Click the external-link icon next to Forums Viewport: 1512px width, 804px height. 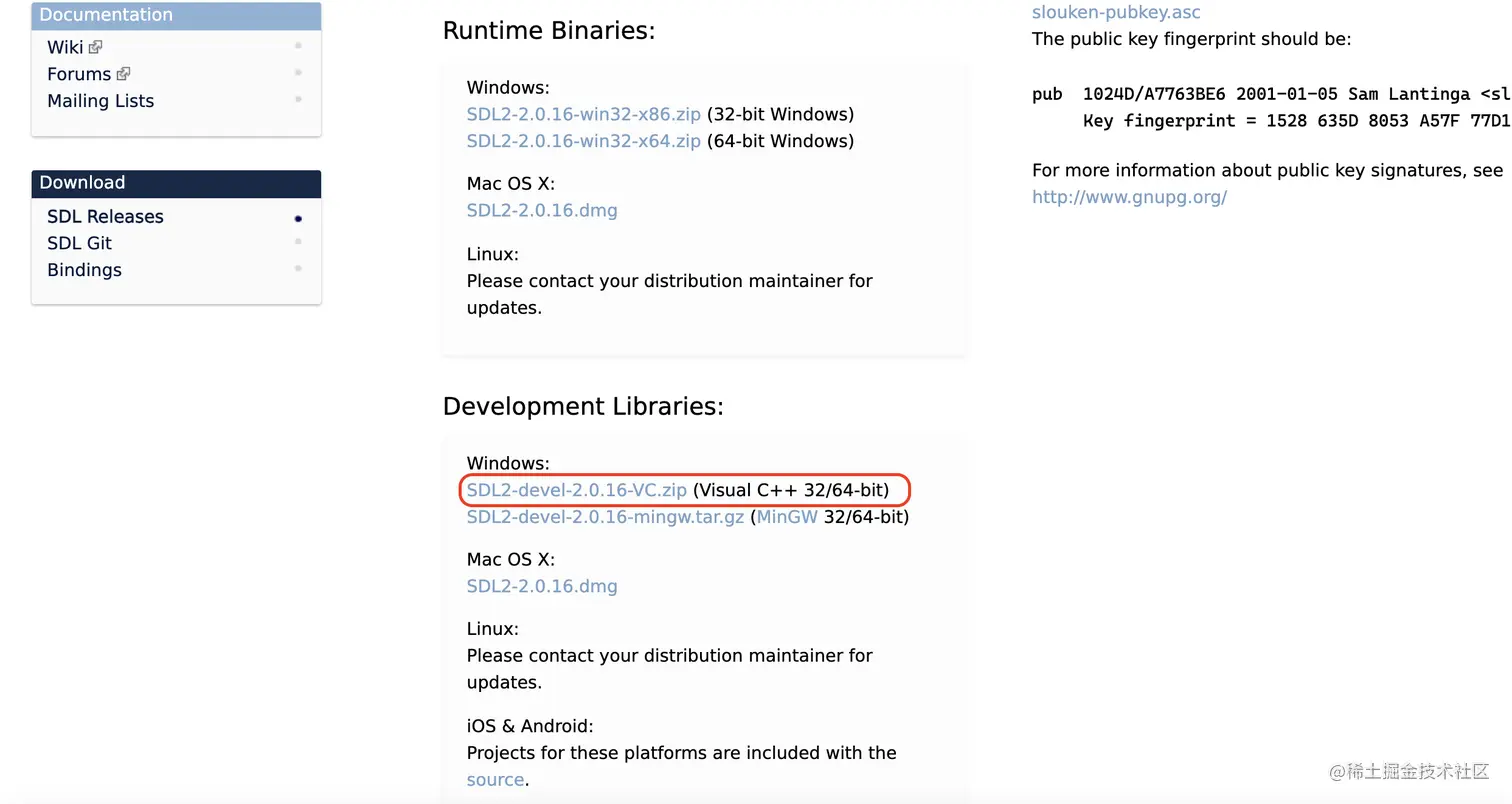coord(123,74)
